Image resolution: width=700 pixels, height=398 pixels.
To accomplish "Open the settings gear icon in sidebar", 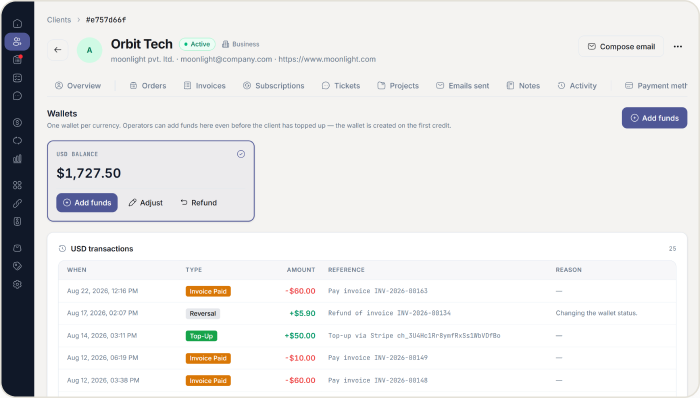I will [x=17, y=284].
